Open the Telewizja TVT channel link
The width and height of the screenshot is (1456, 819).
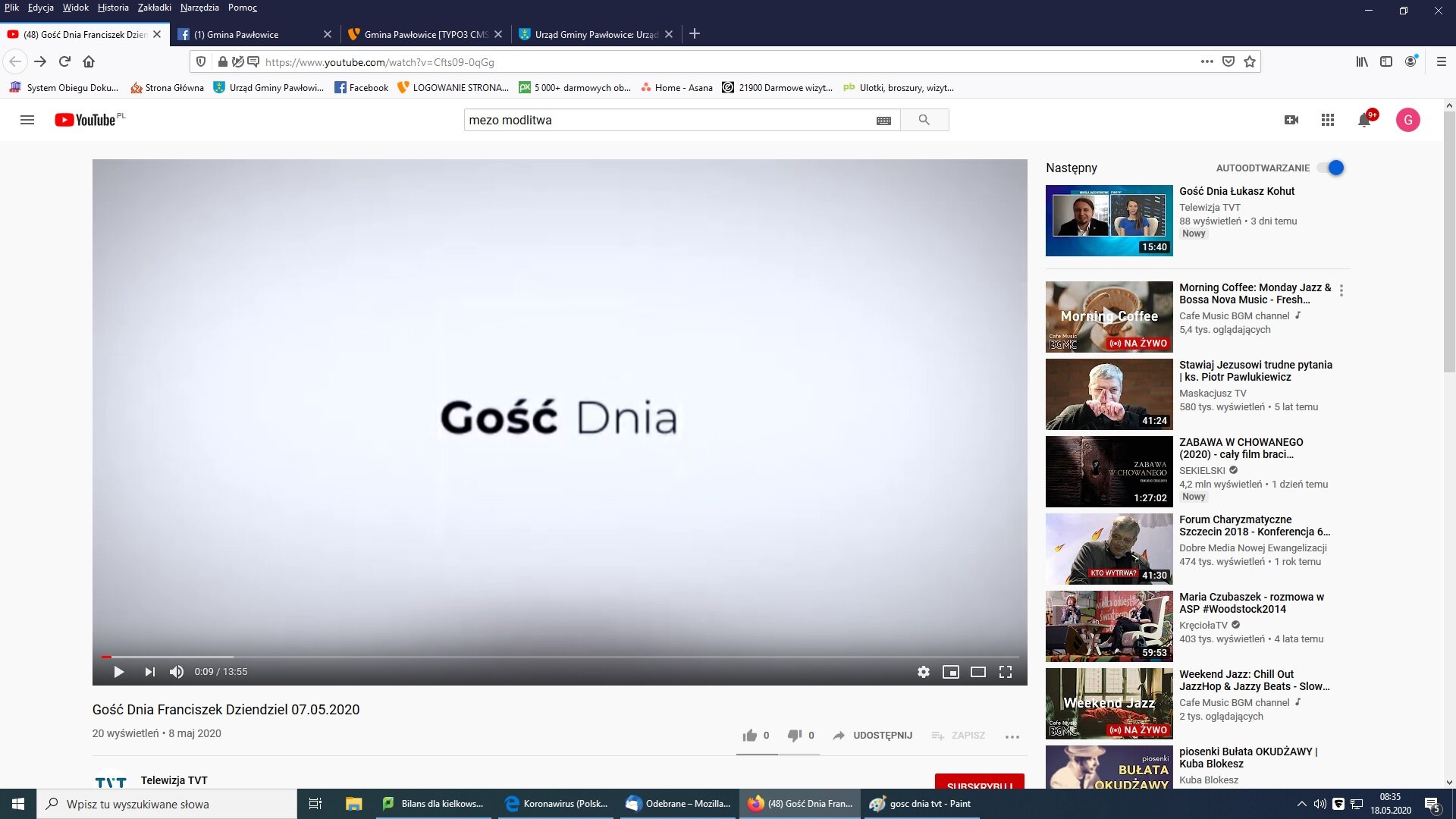tap(174, 780)
